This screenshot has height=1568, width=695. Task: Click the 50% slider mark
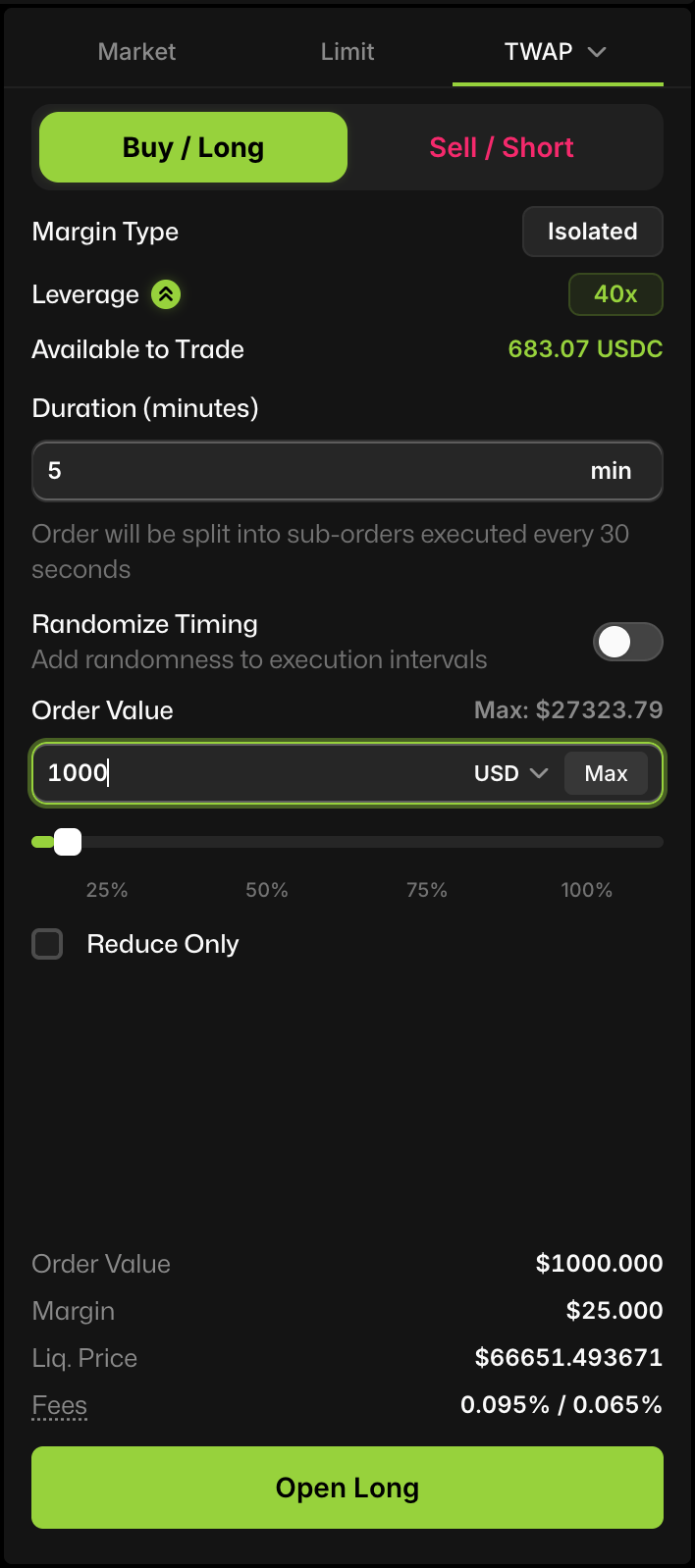click(267, 890)
